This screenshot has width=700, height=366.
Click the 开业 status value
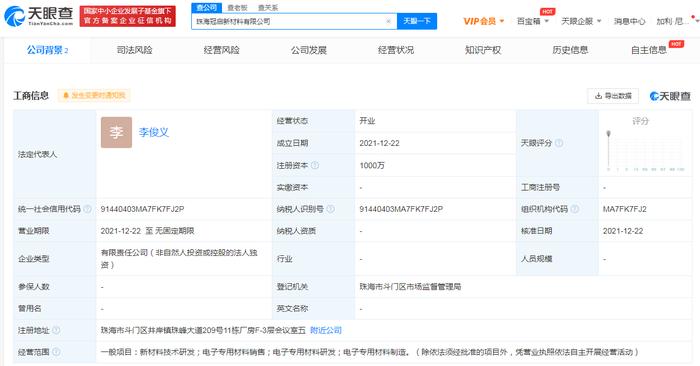367,121
